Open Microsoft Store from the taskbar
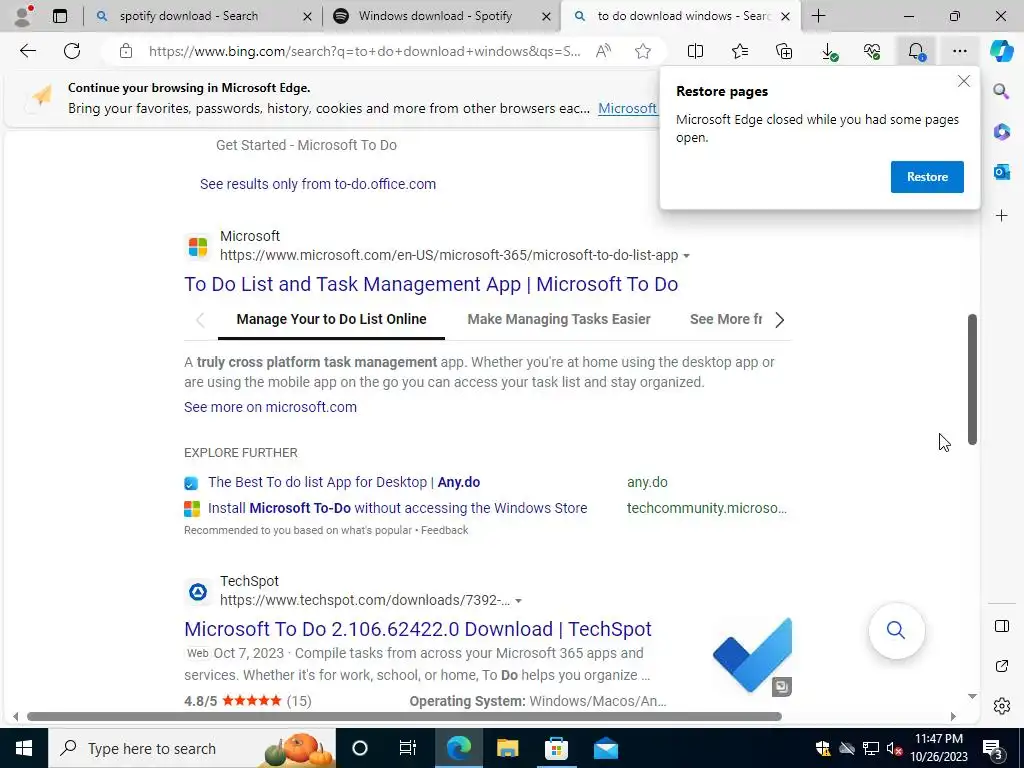The height and width of the screenshot is (768, 1024). (x=556, y=748)
